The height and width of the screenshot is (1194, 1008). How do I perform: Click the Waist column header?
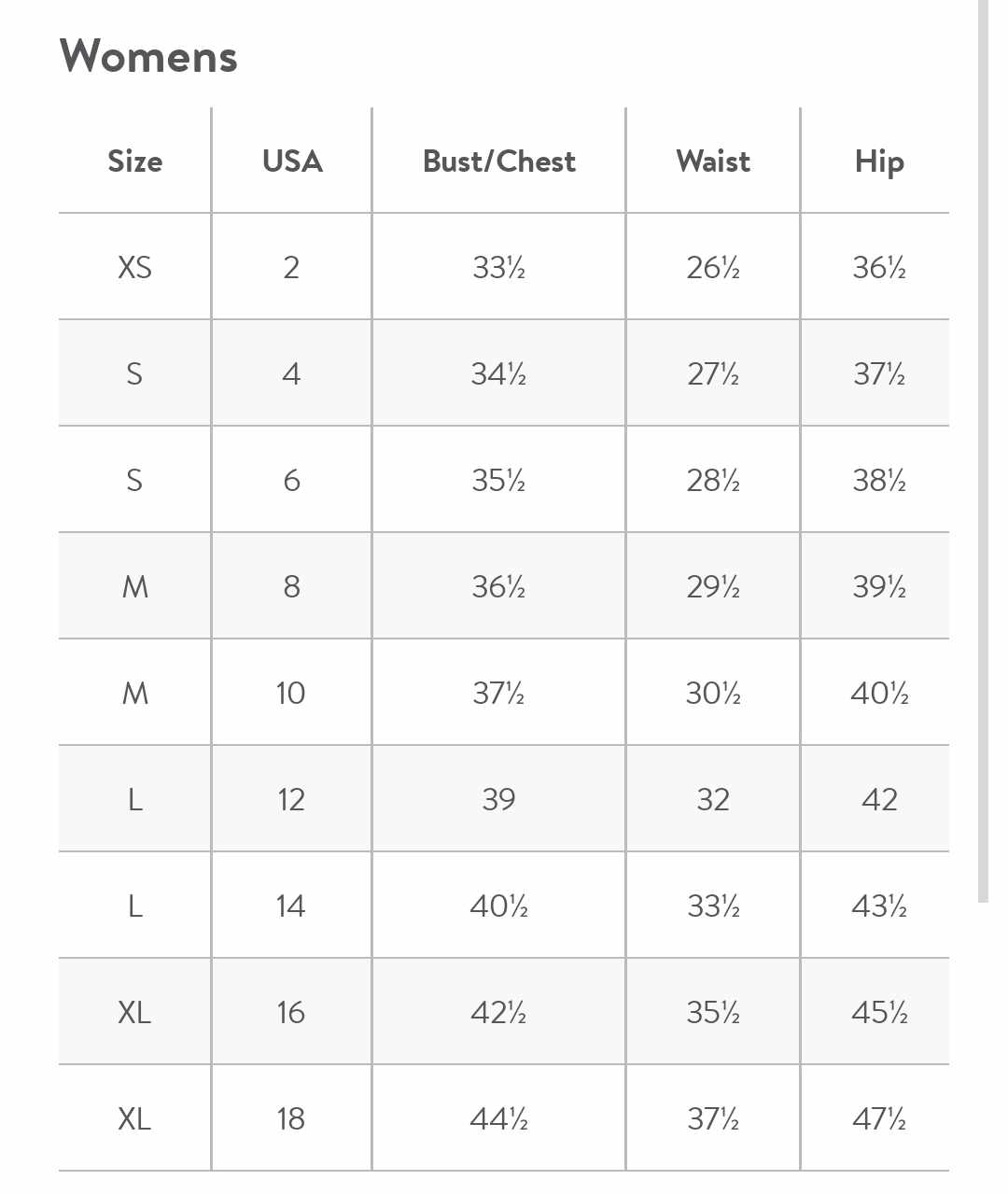pyautogui.click(x=713, y=161)
